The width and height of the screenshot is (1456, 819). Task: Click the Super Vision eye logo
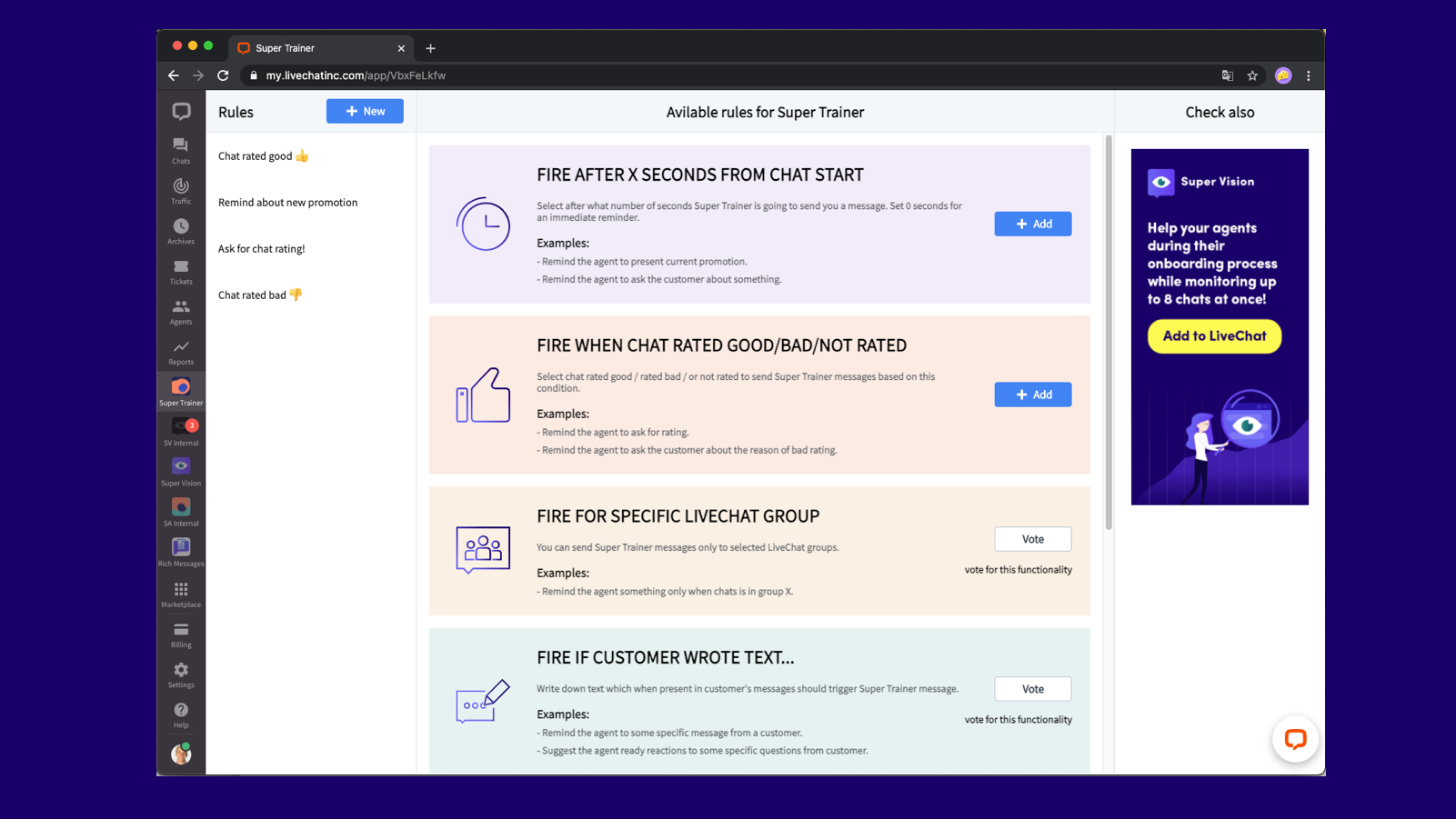[x=1161, y=183]
